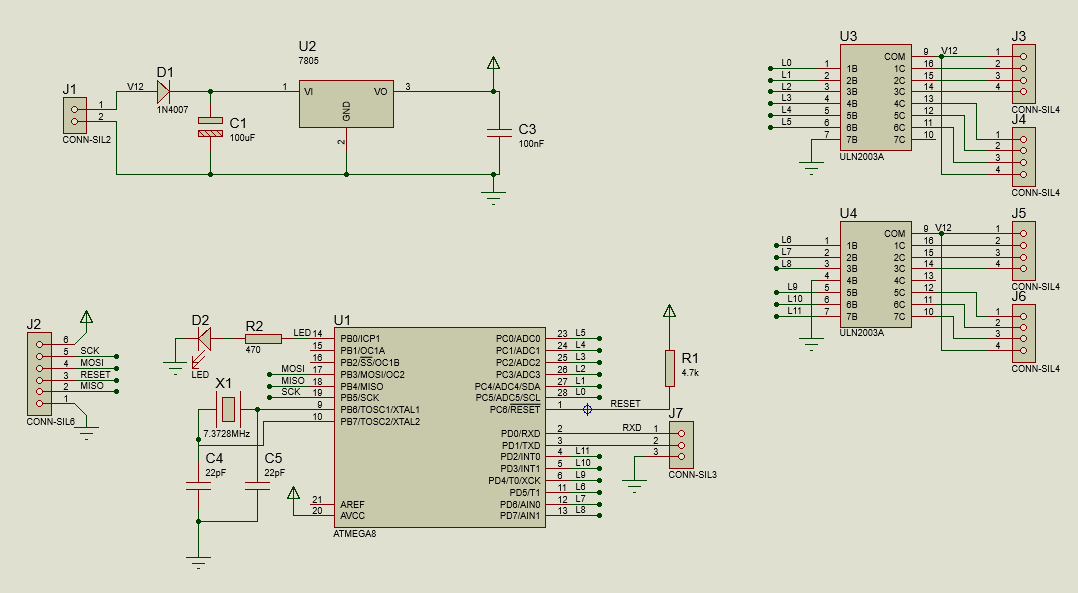Screen dimensions: 1078x593
Task: Click the J3 CONN-SIL4 connector
Action: click(1024, 74)
